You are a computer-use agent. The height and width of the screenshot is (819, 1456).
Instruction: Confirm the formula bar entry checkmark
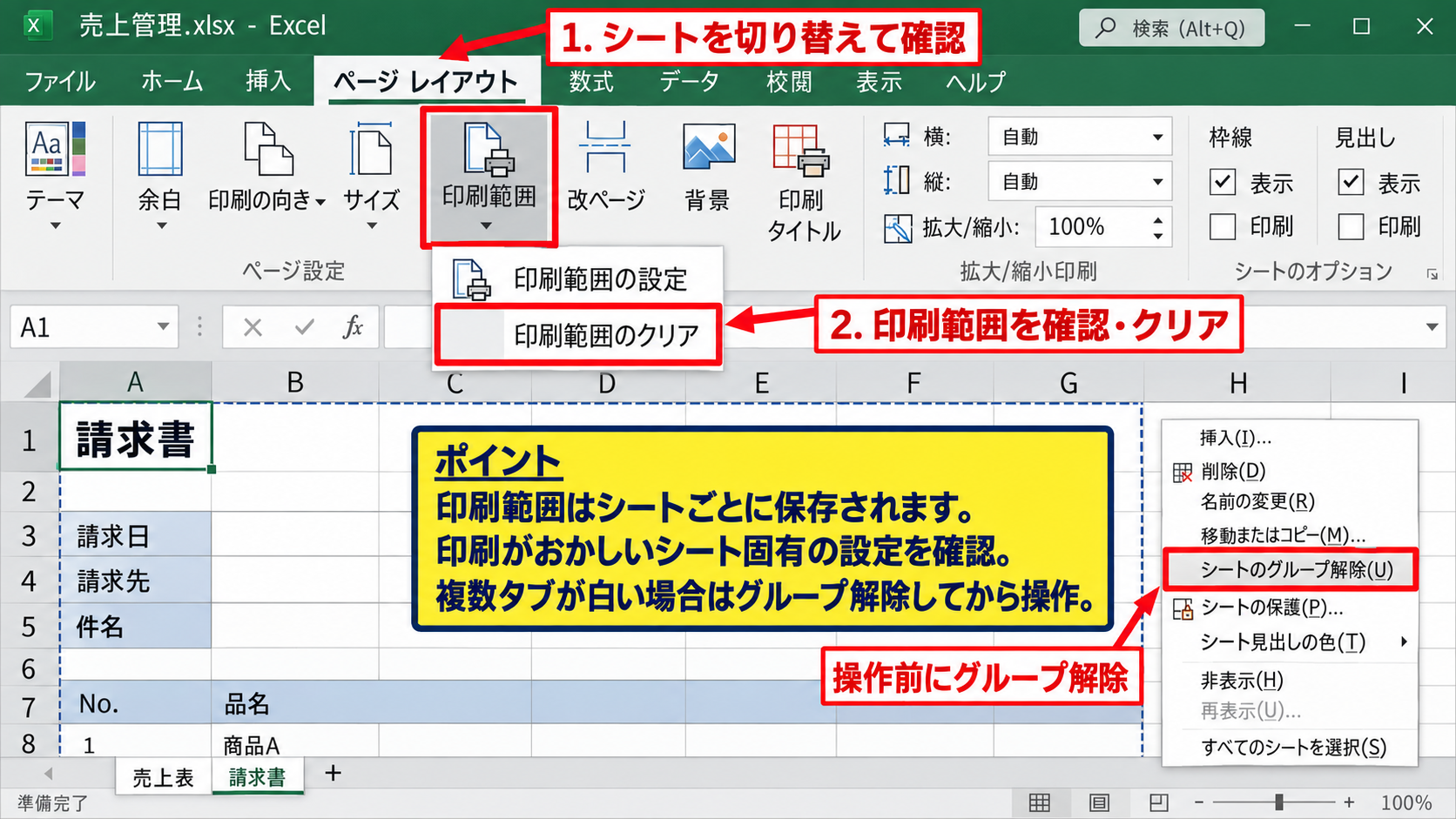pyautogui.click(x=304, y=327)
